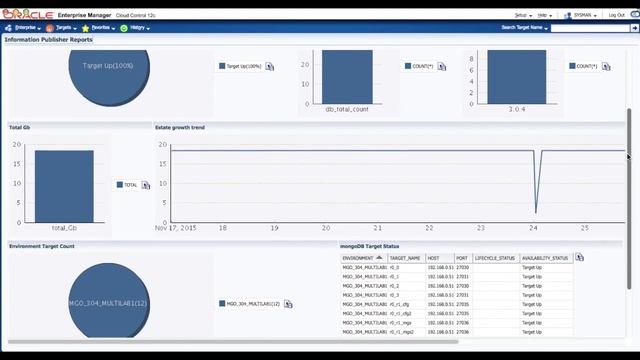
Task: Sort by LIFECYCLE_STATUS column header
Action: pyautogui.click(x=495, y=258)
